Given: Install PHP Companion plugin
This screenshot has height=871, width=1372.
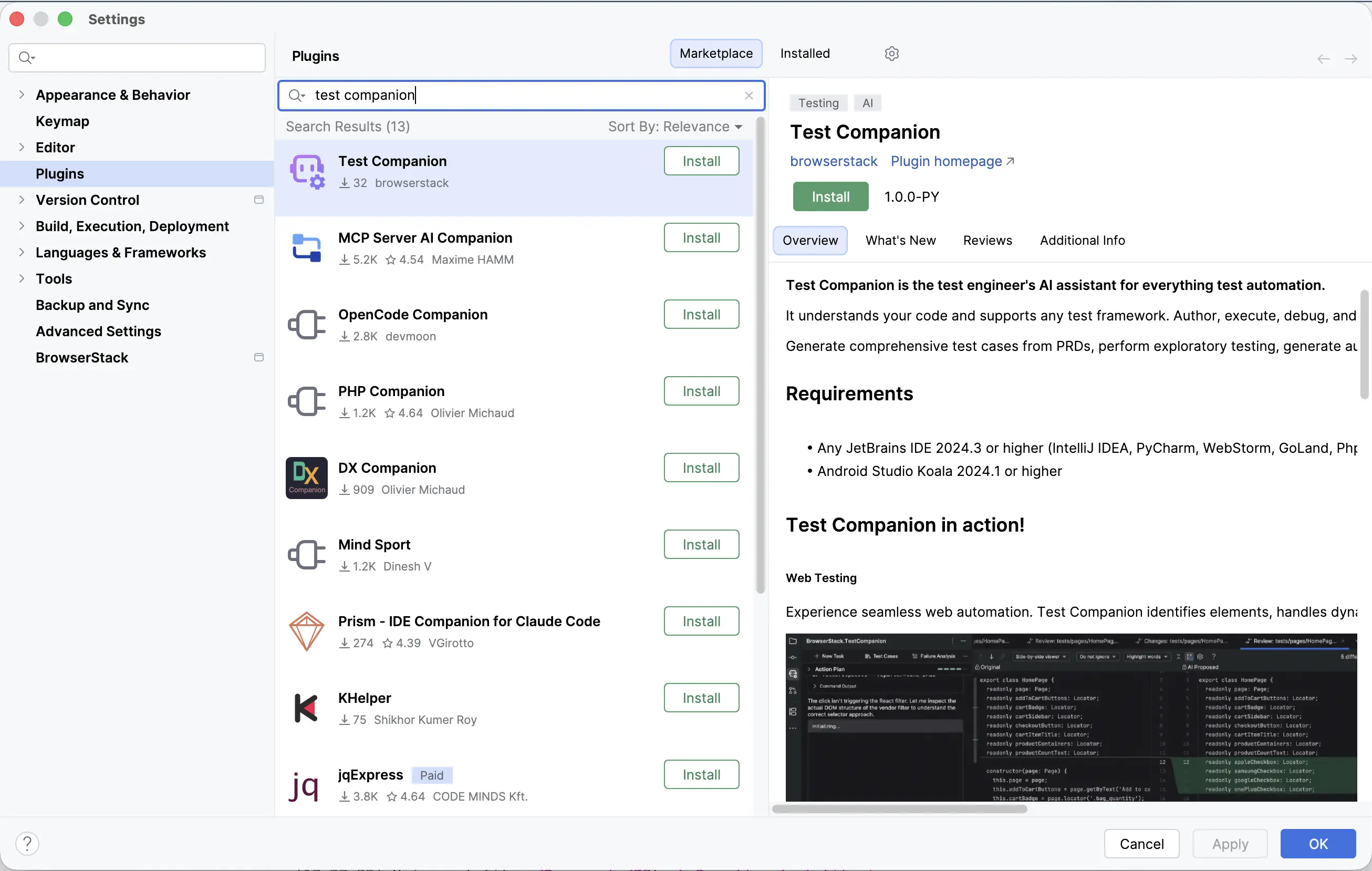Looking at the screenshot, I should click(701, 391).
